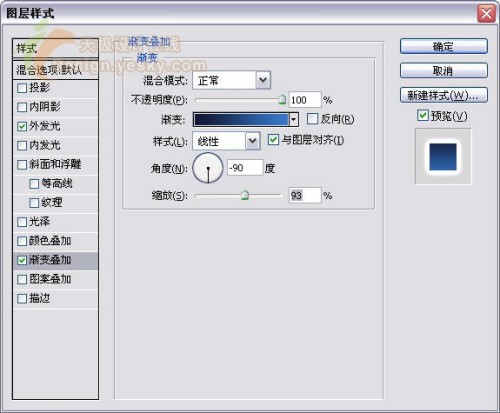Click the 新建样式 new style button
Image resolution: width=500 pixels, height=413 pixels.
pos(444,95)
